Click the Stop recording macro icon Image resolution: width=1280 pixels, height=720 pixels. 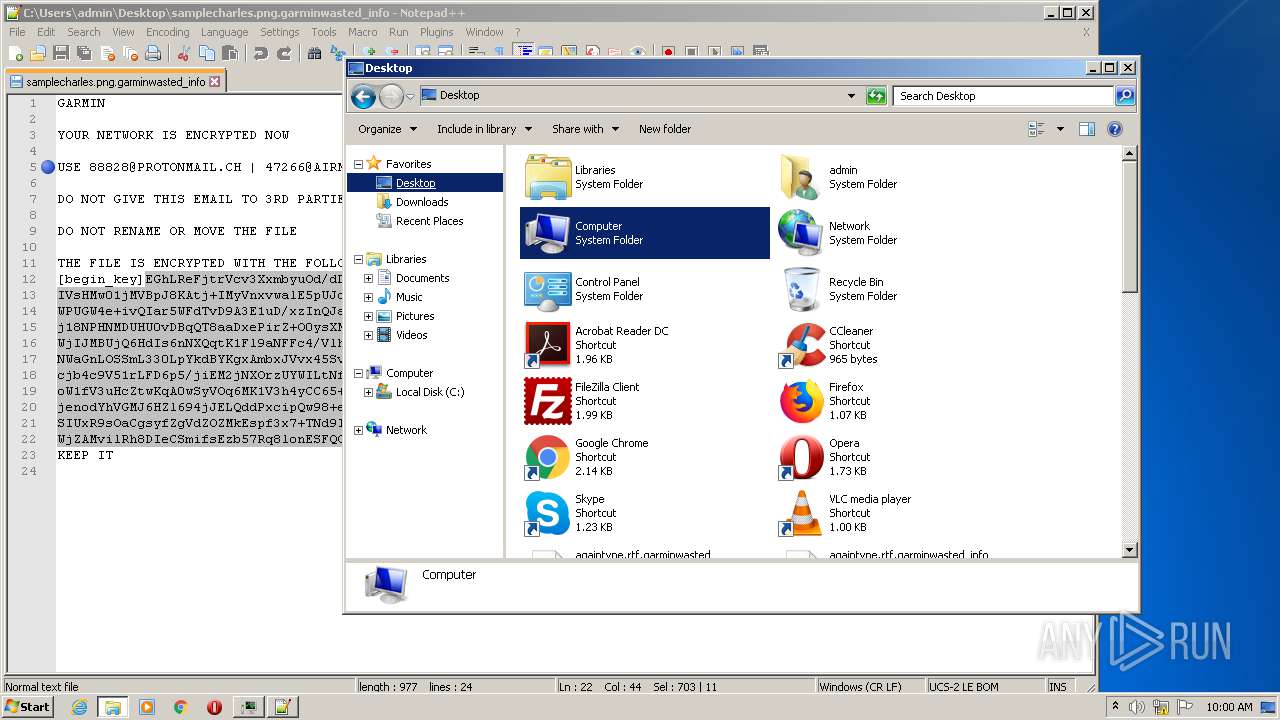click(691, 52)
